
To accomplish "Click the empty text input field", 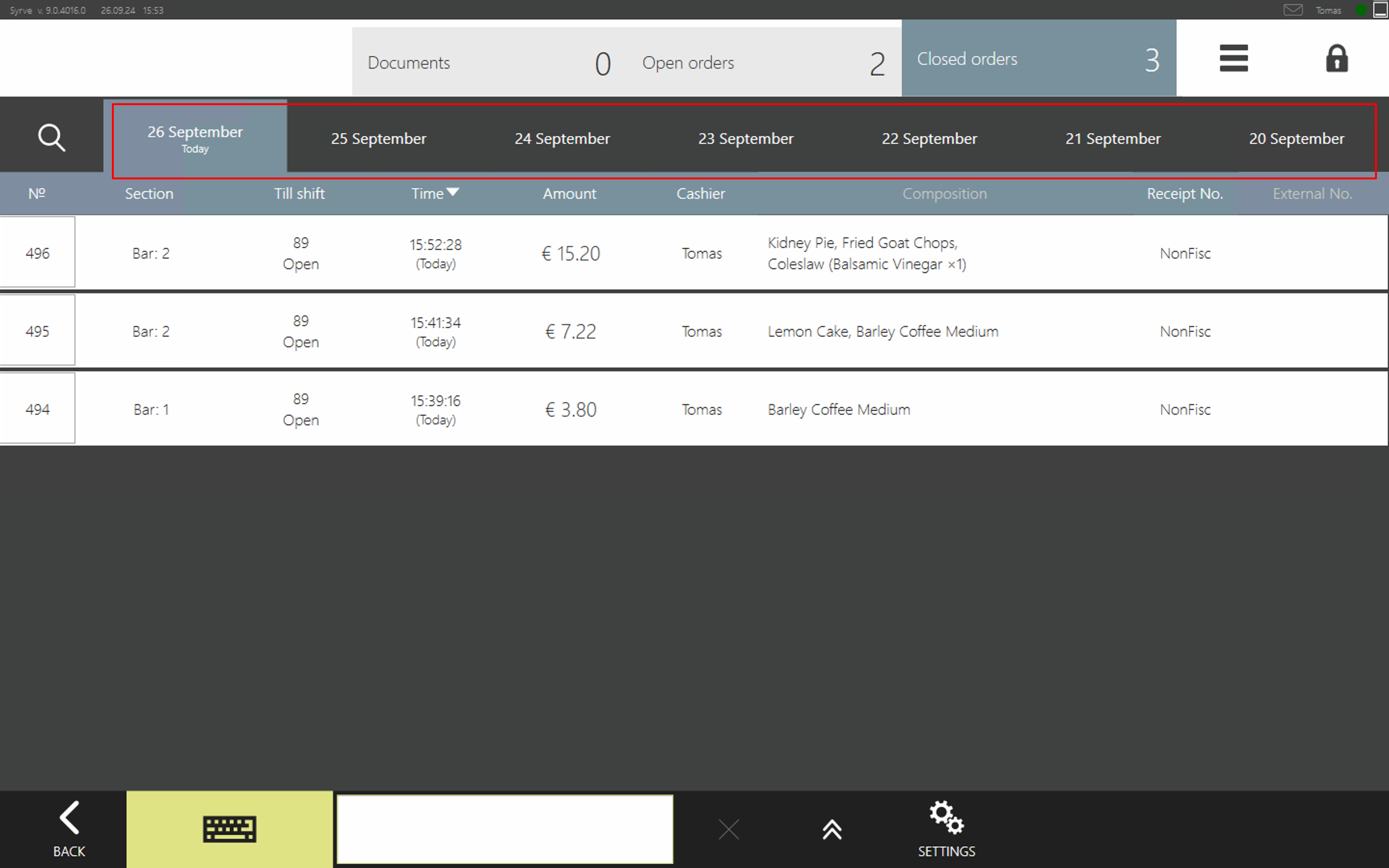I will click(x=504, y=829).
